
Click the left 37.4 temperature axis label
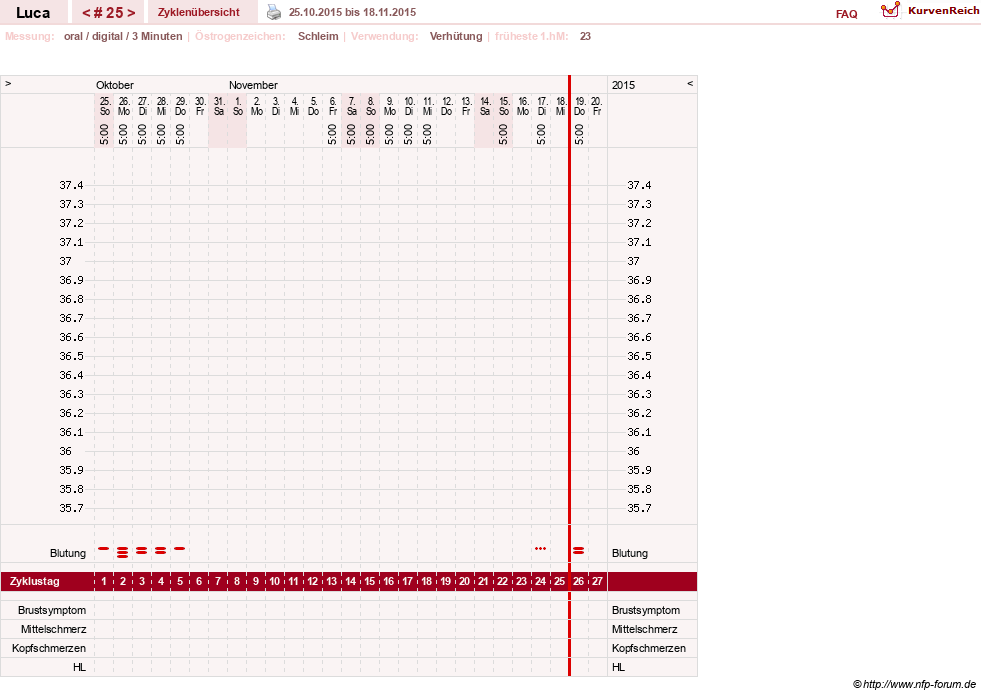click(x=71, y=185)
